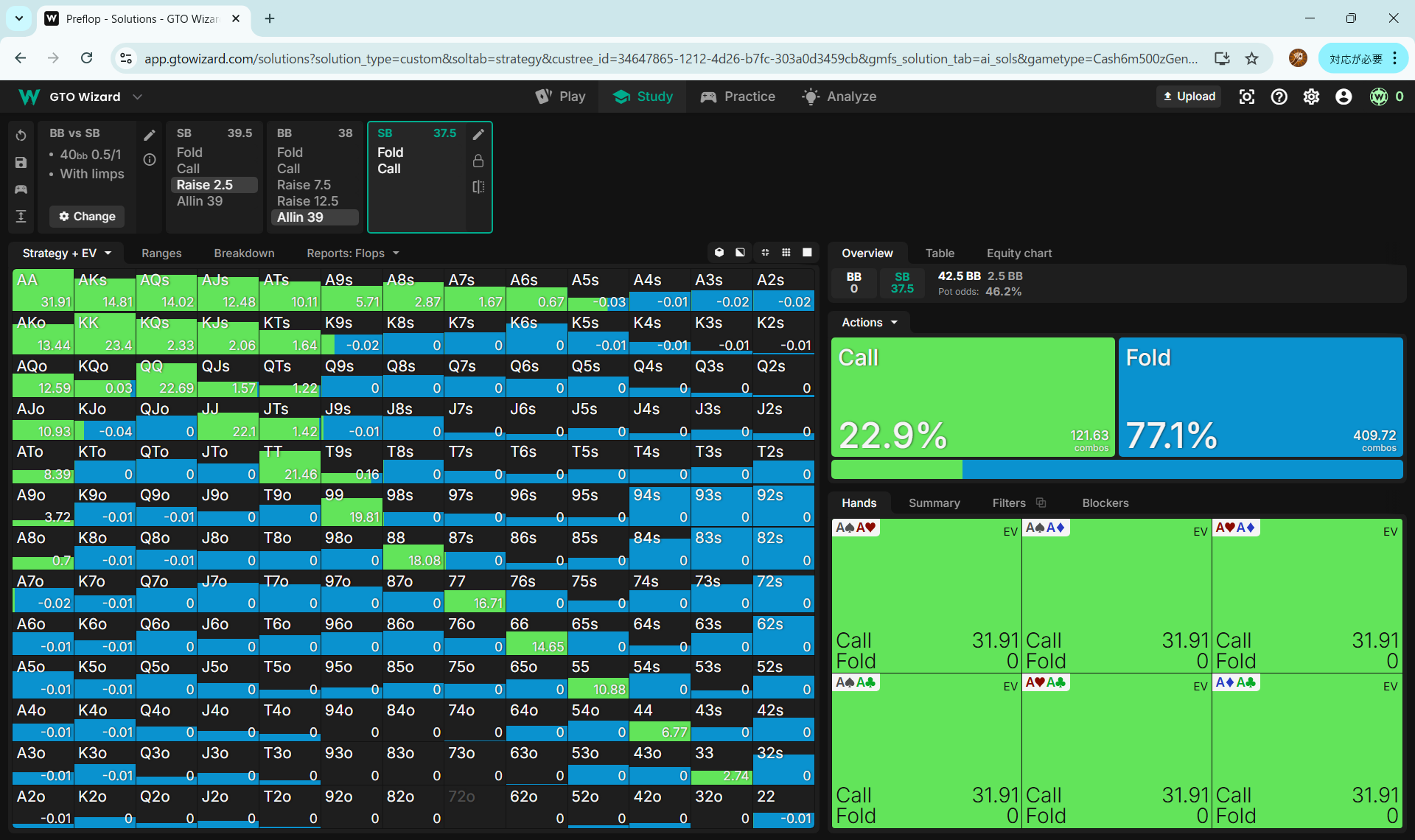Open the Actions dropdown in overview panel

pos(870,322)
